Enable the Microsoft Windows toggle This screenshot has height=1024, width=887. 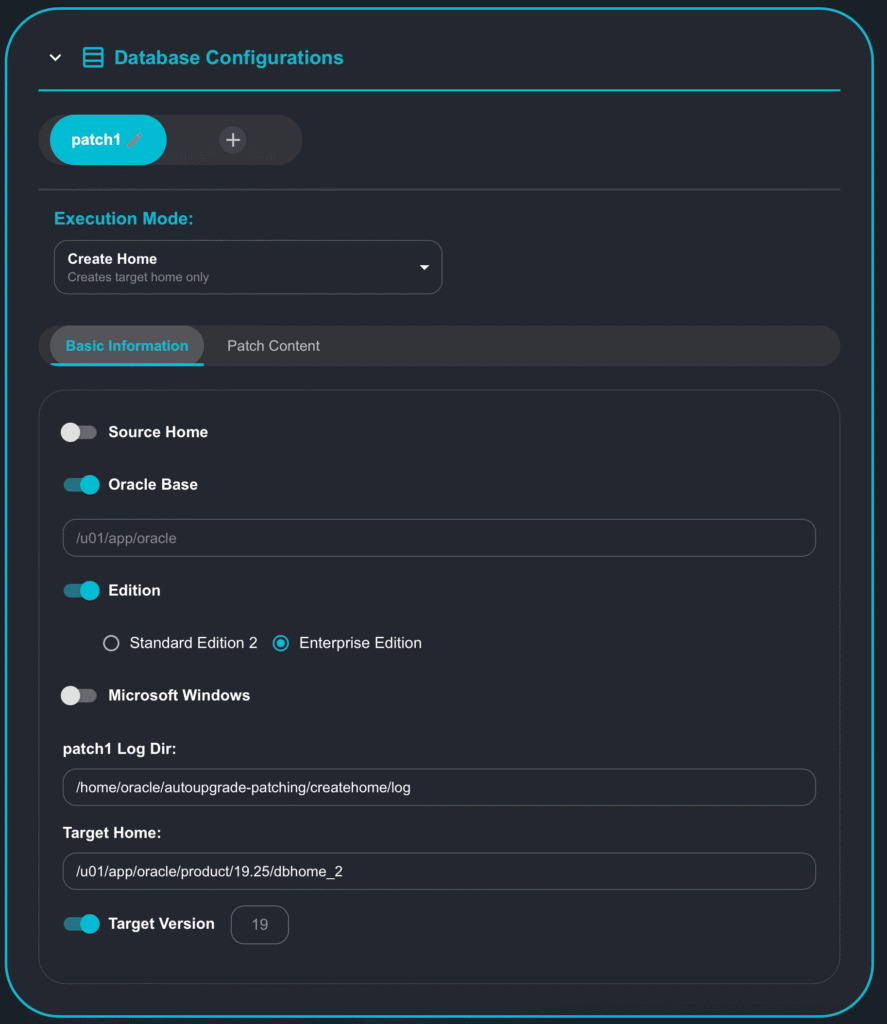[x=79, y=695]
